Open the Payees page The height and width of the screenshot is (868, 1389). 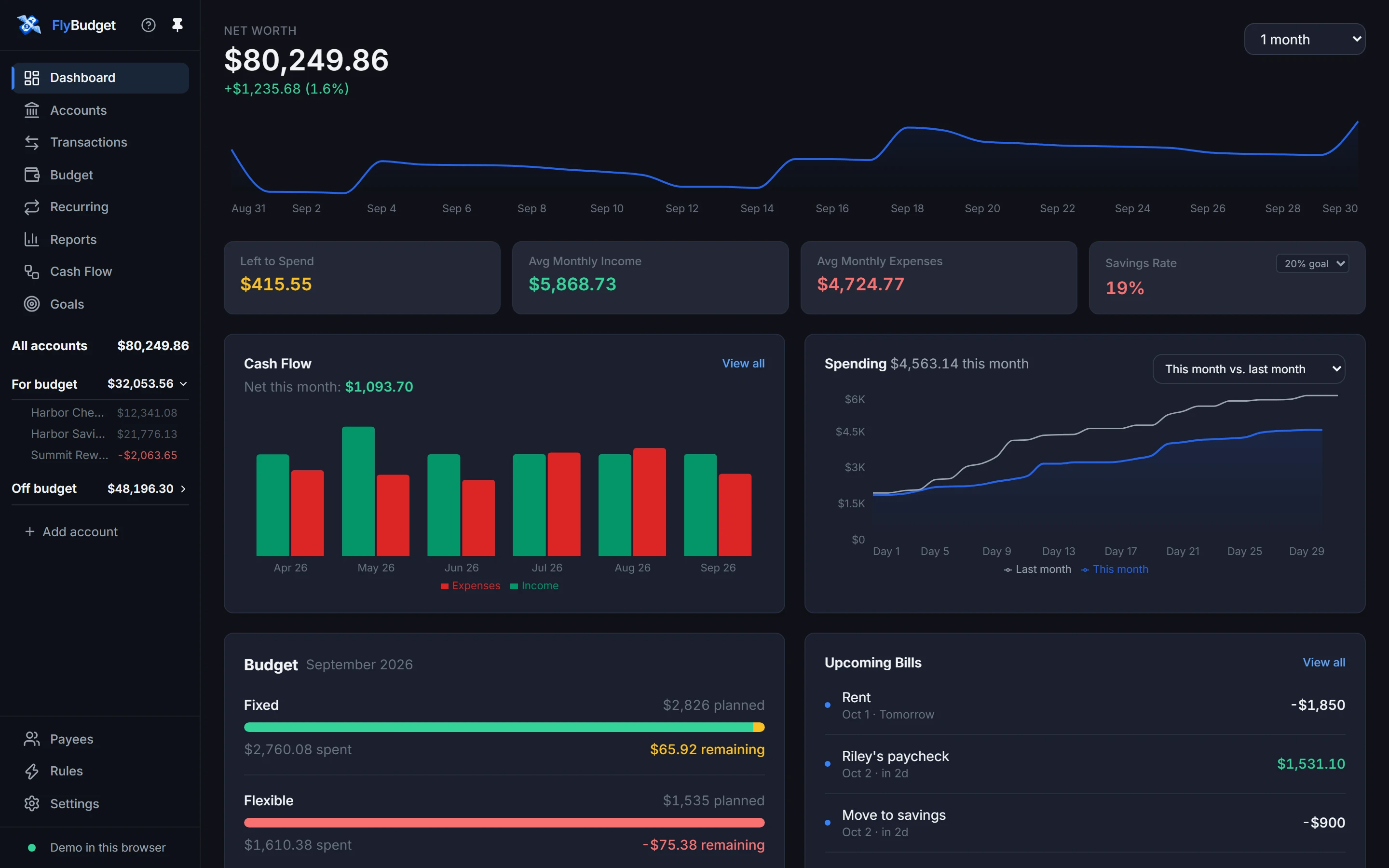pos(100,739)
